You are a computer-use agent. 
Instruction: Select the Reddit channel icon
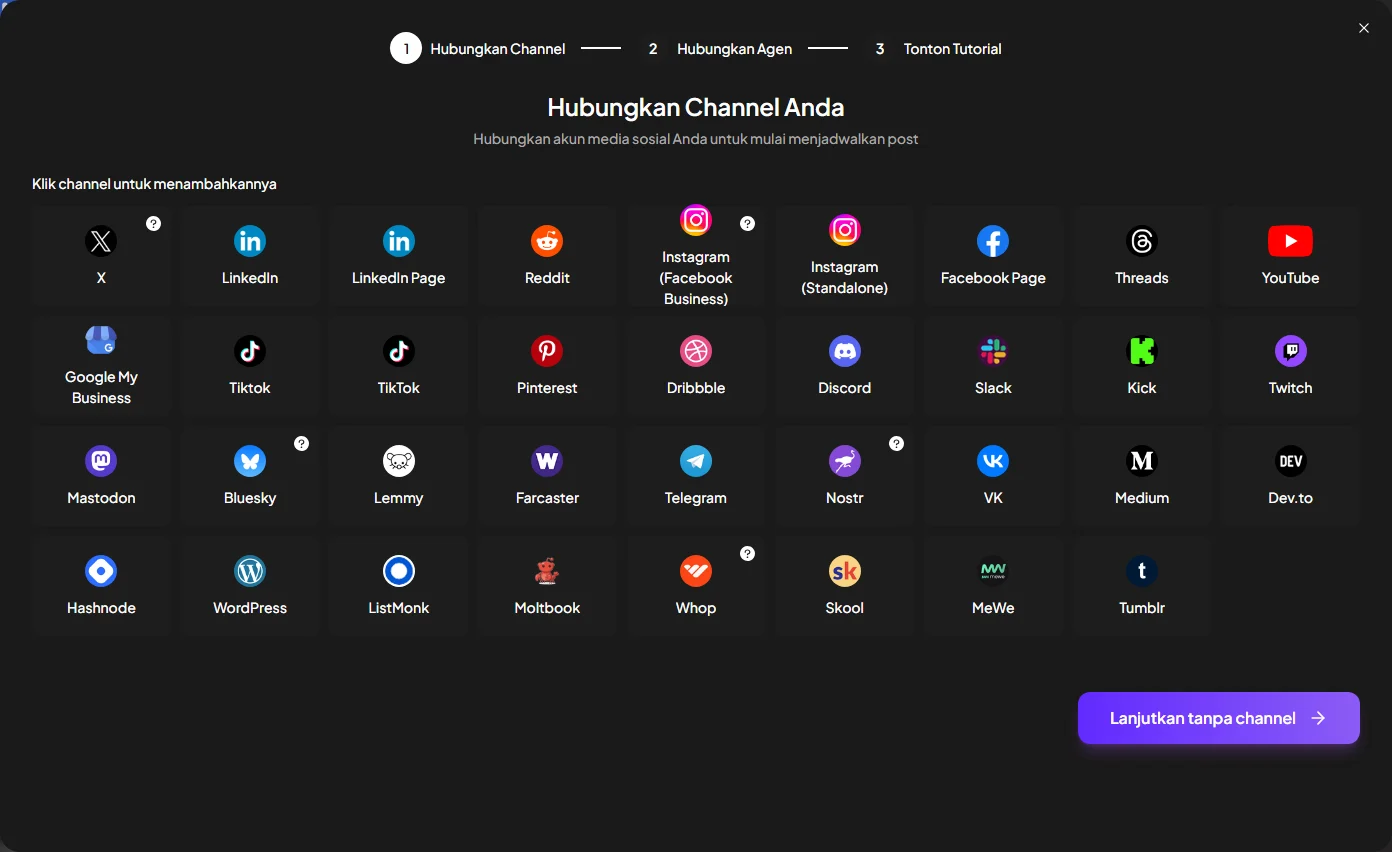[547, 241]
